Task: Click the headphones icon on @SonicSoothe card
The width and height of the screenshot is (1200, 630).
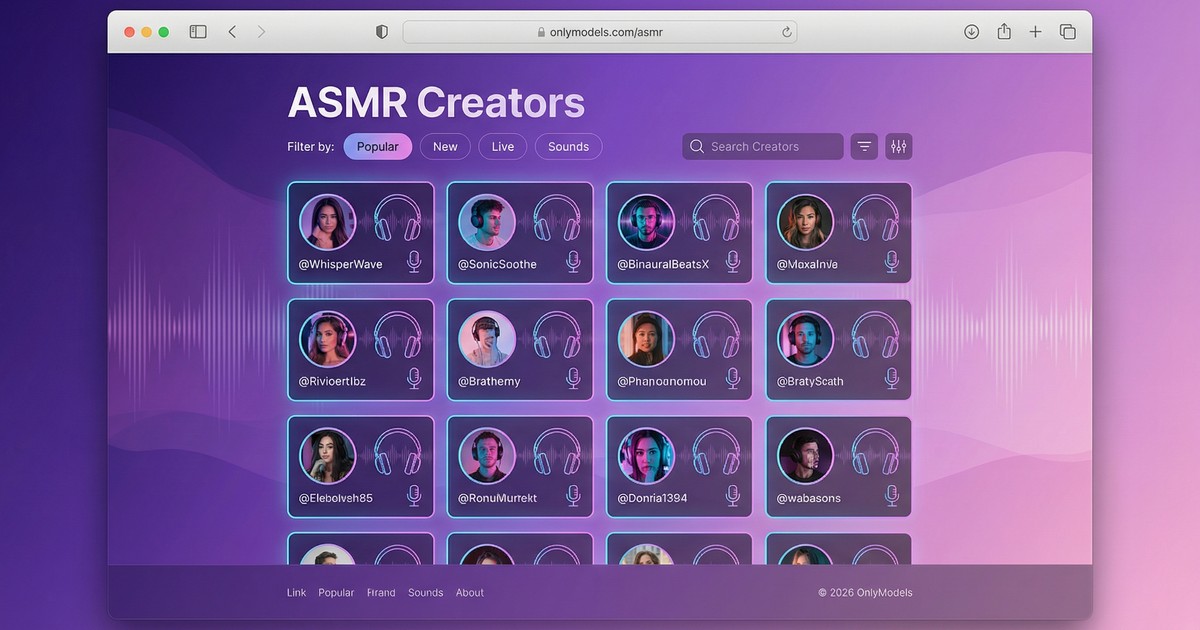Action: pyautogui.click(x=557, y=218)
